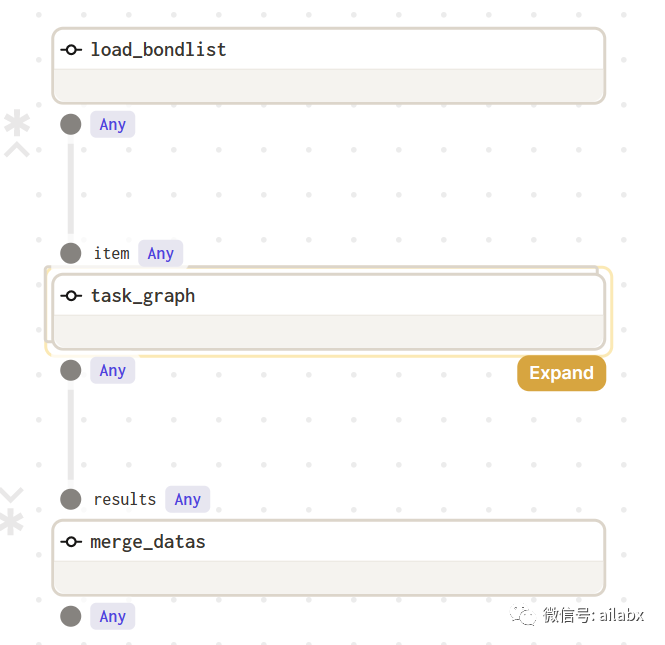
Task: Click the Any type badge under load_bondlist
Action: [x=112, y=125]
